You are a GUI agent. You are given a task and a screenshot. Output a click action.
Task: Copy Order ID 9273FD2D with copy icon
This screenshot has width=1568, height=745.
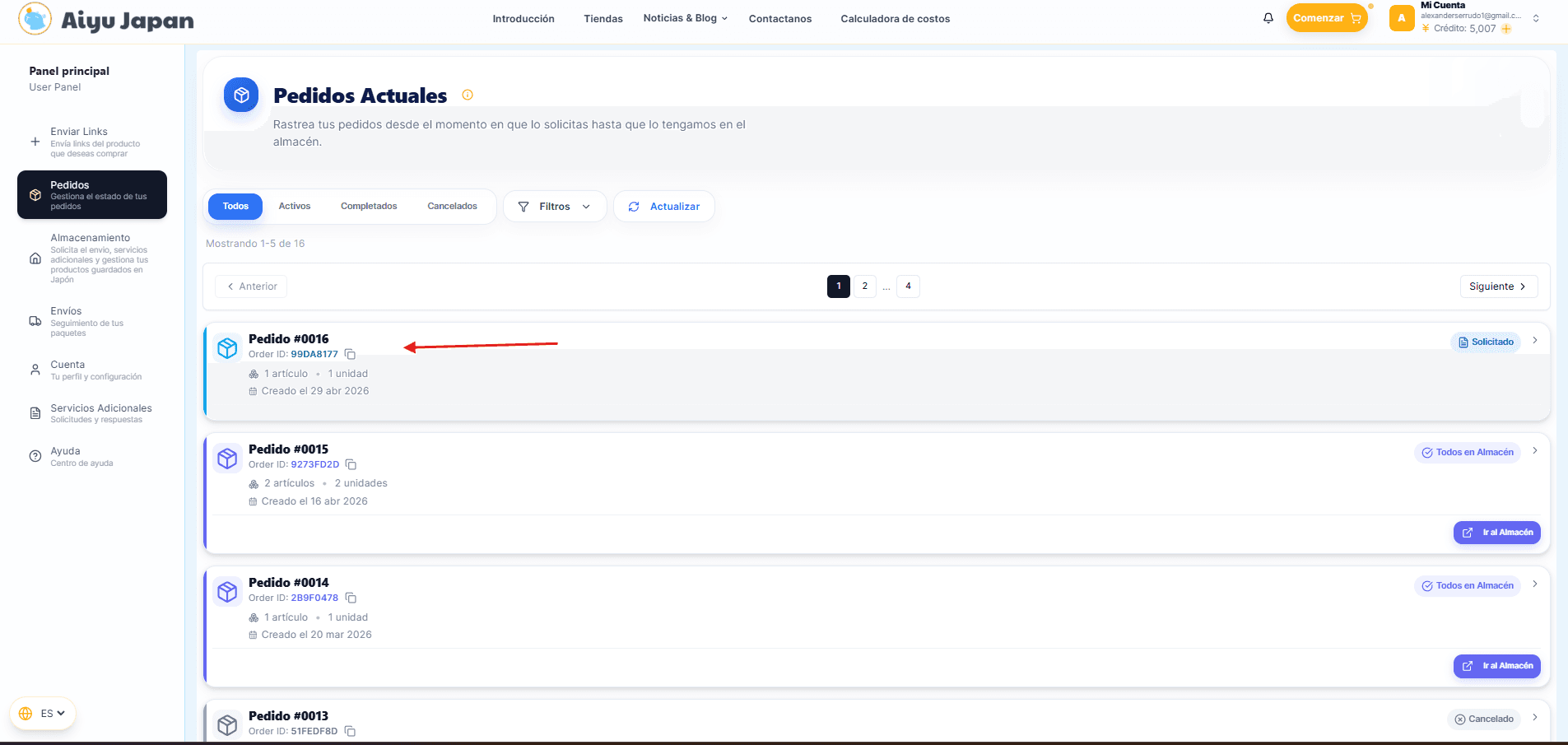pos(351,464)
